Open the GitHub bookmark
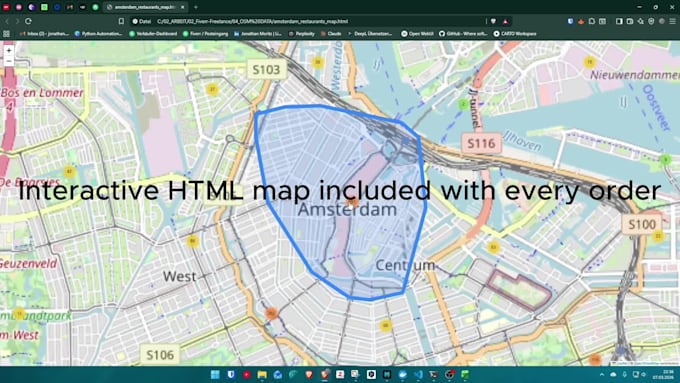680x383 pixels. point(463,33)
